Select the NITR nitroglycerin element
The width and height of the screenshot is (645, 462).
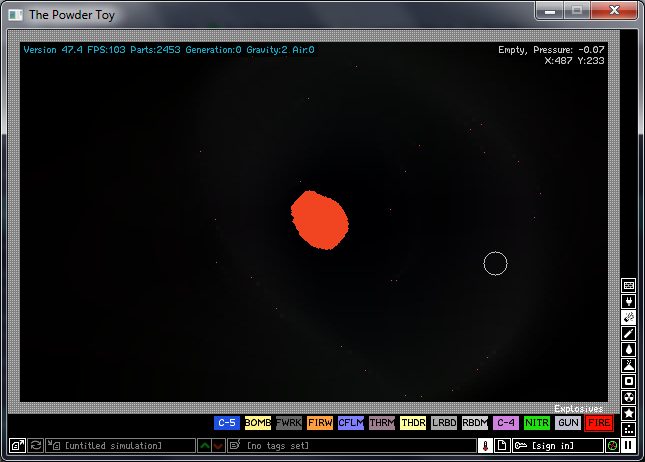coord(537,423)
